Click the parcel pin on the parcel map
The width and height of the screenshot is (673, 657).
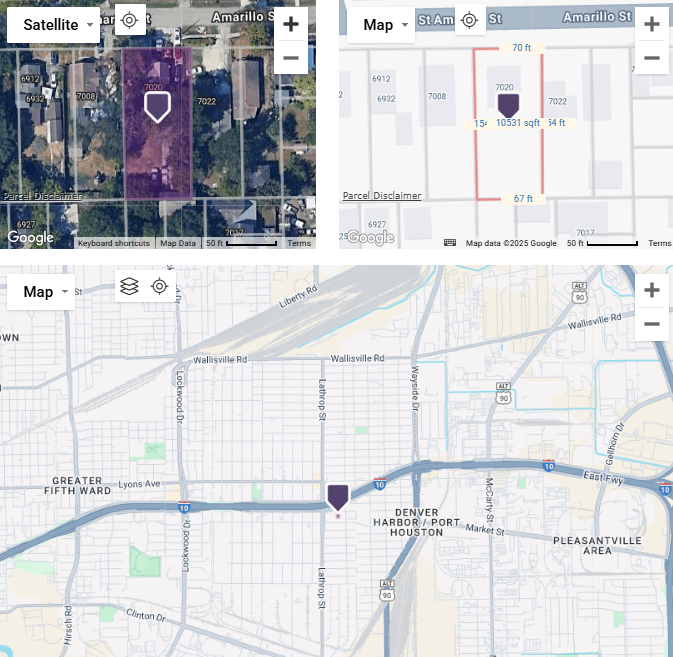point(508,106)
